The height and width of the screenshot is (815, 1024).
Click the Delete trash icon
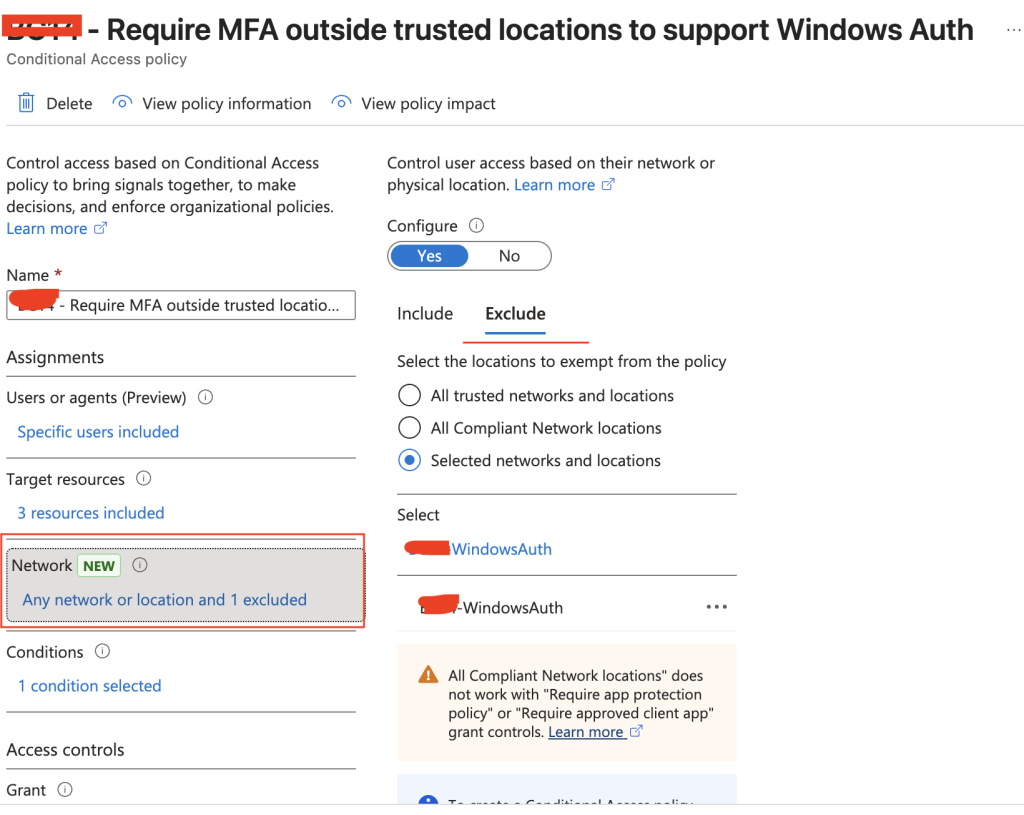click(x=27, y=103)
